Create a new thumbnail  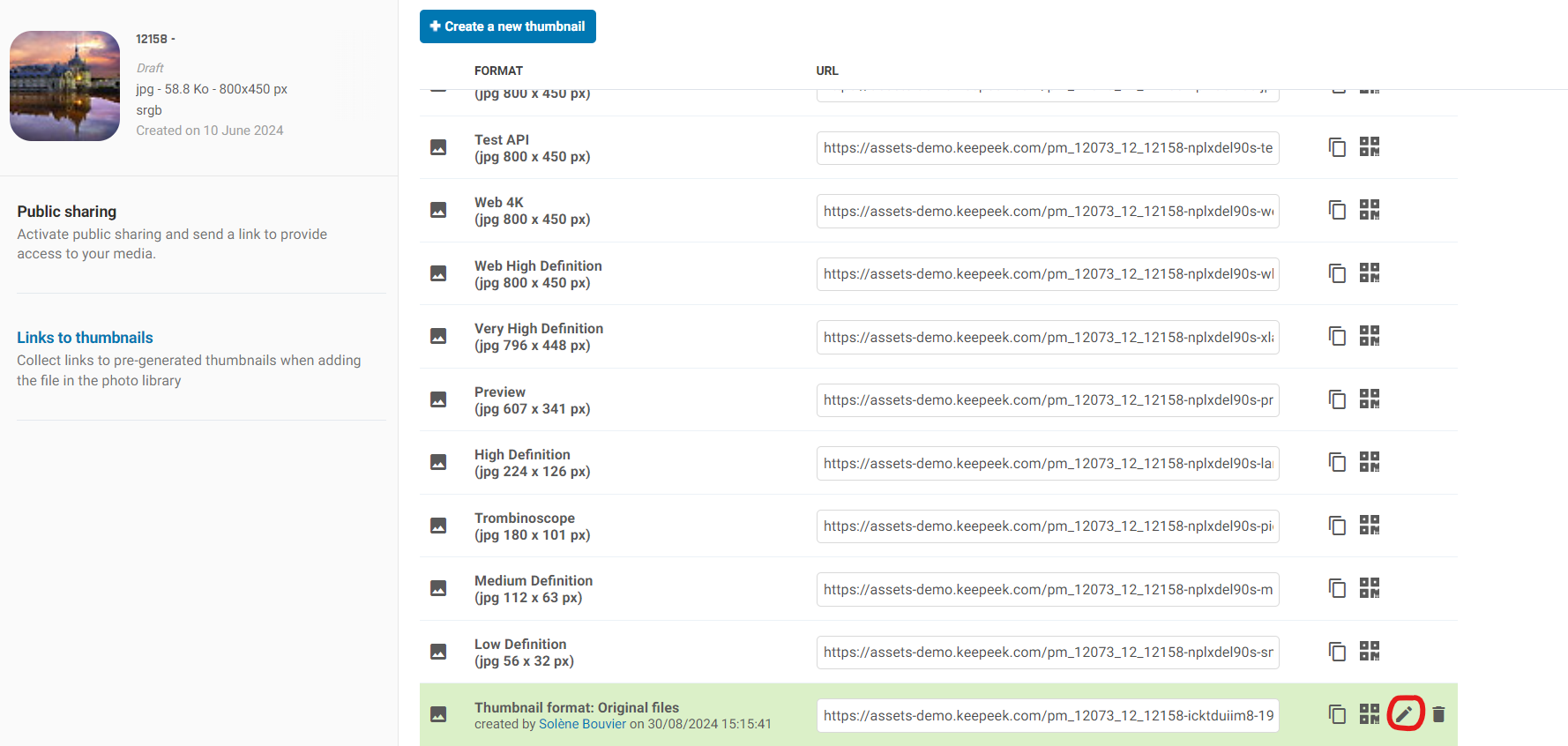pyautogui.click(x=507, y=26)
